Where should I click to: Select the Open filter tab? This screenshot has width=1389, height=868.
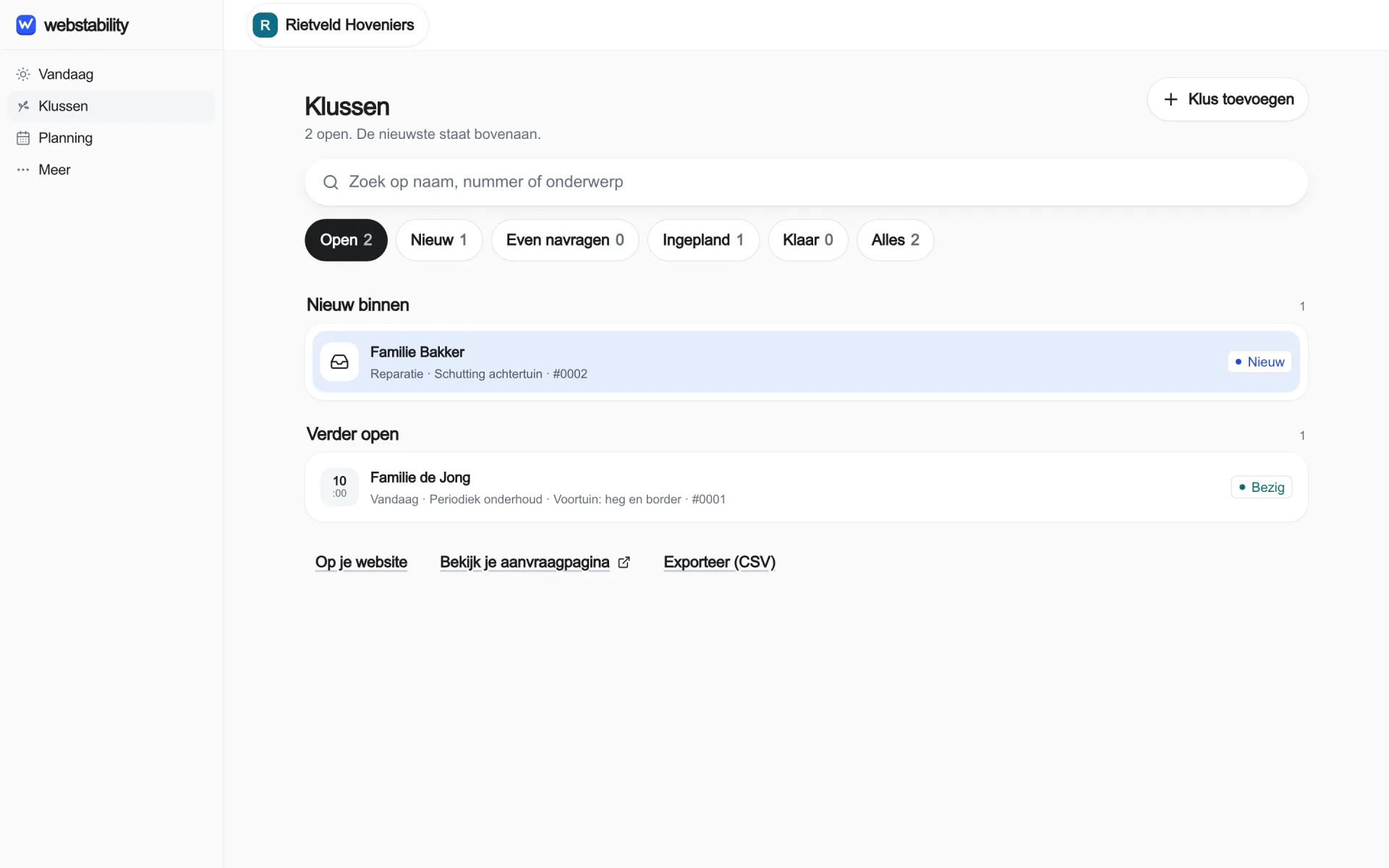[346, 240]
